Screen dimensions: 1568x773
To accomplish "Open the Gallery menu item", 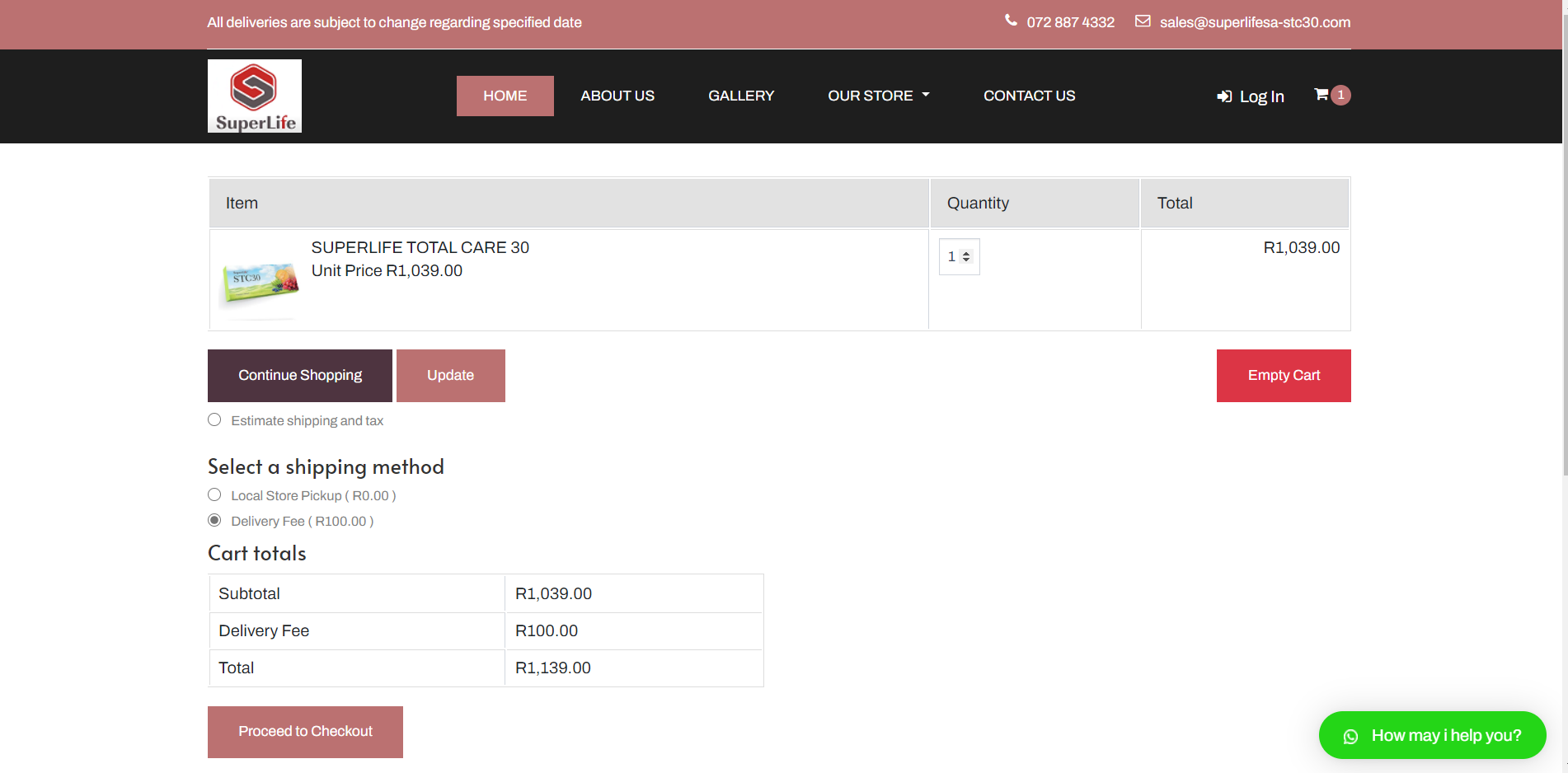I will 740,96.
